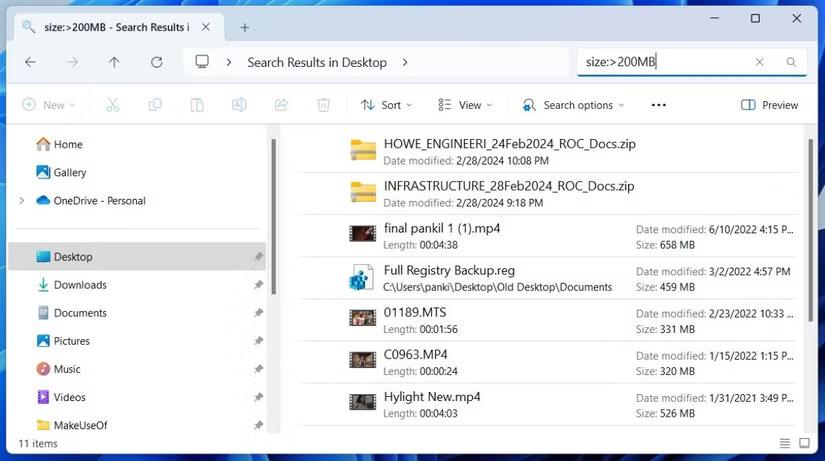Screen dimensions: 825x461
Task: Click Search Results in Desktop breadcrumb
Action: click(x=316, y=62)
